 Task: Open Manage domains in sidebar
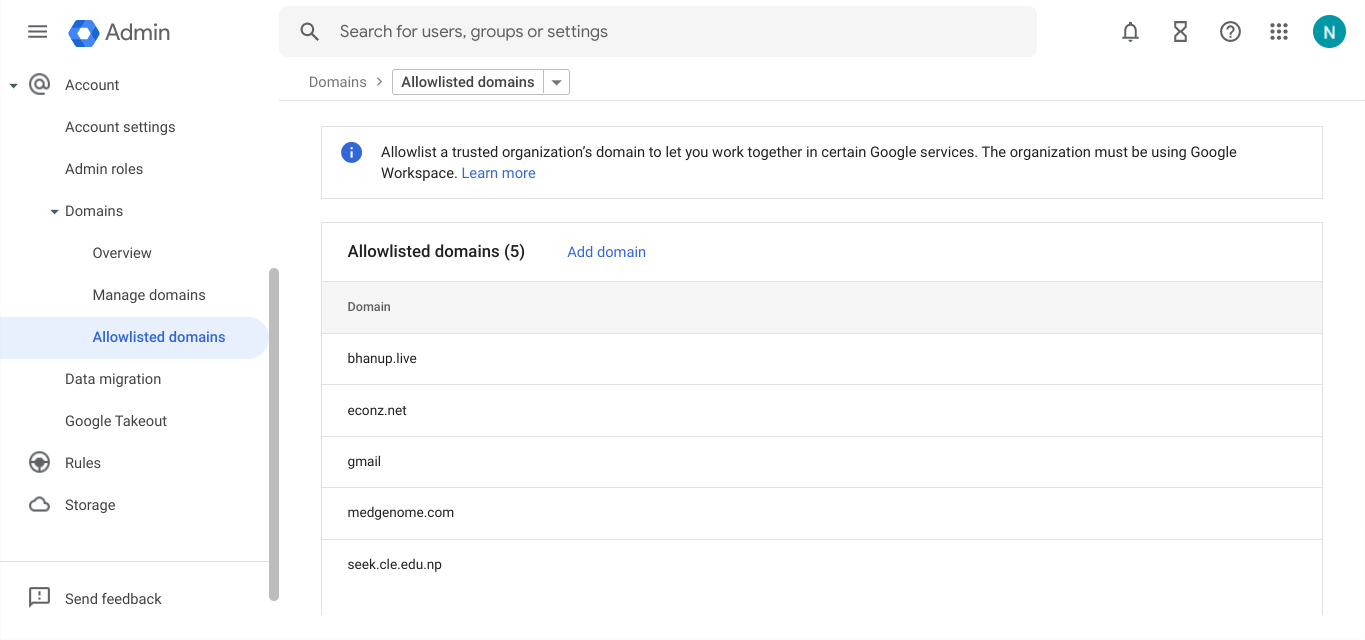click(149, 295)
